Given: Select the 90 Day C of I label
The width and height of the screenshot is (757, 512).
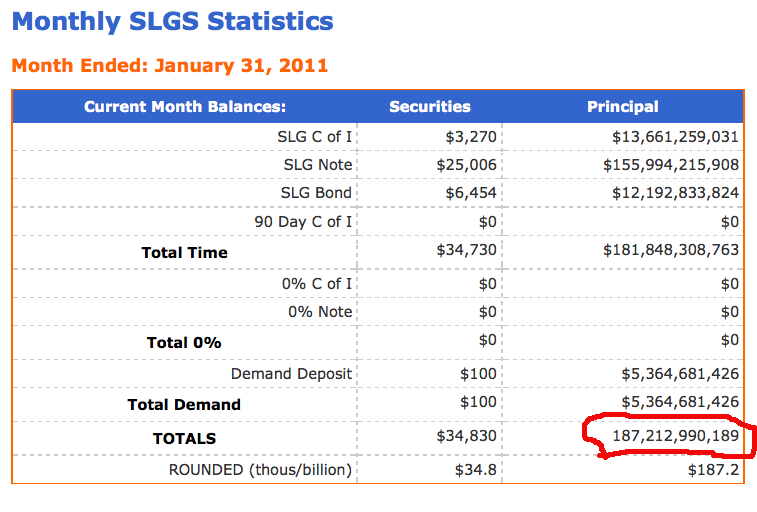Looking at the screenshot, I should click(x=303, y=221).
